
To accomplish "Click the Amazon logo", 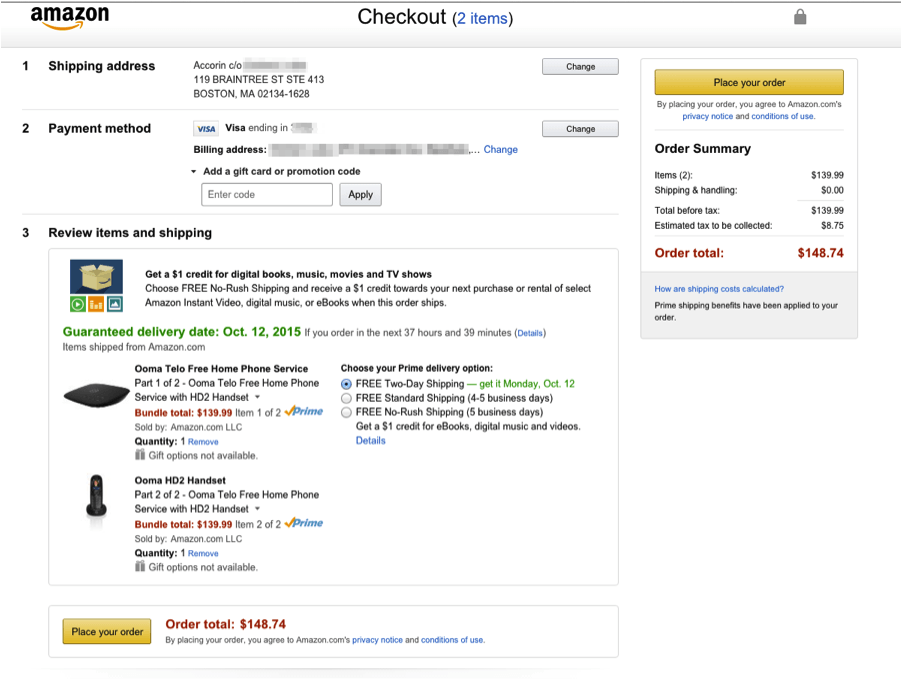I will (x=69, y=17).
